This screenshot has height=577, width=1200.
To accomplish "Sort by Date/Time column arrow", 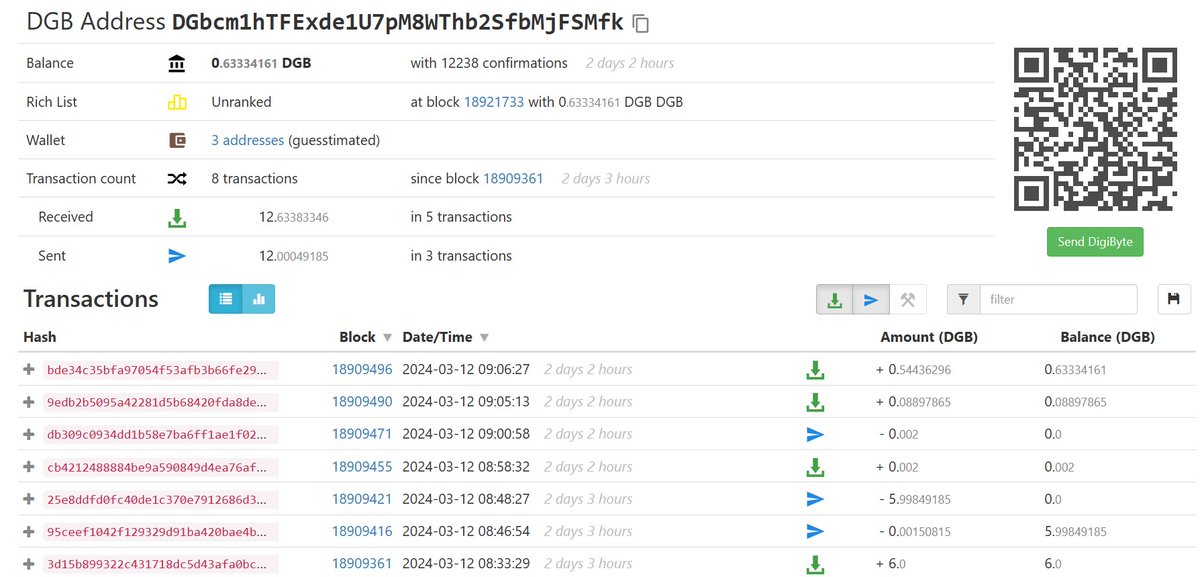I will coord(484,338).
